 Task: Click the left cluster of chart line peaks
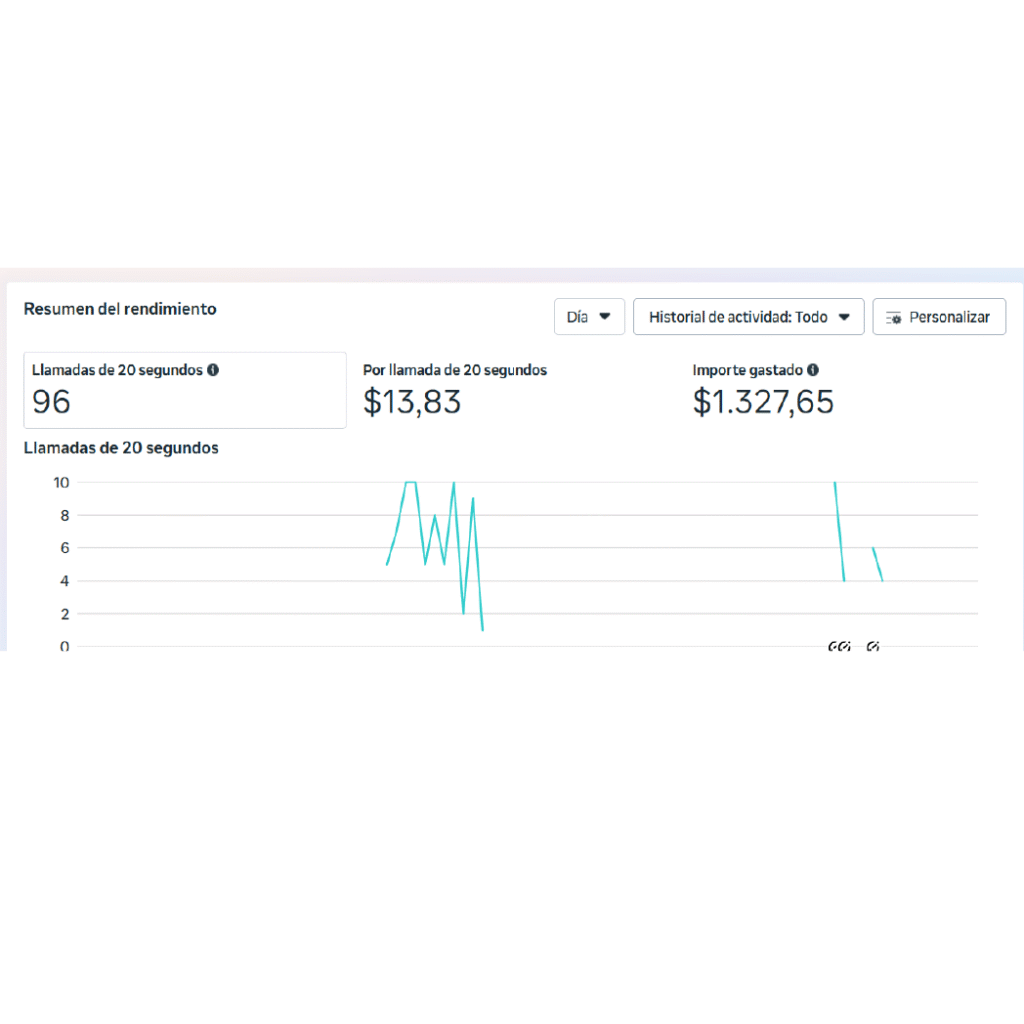434,530
